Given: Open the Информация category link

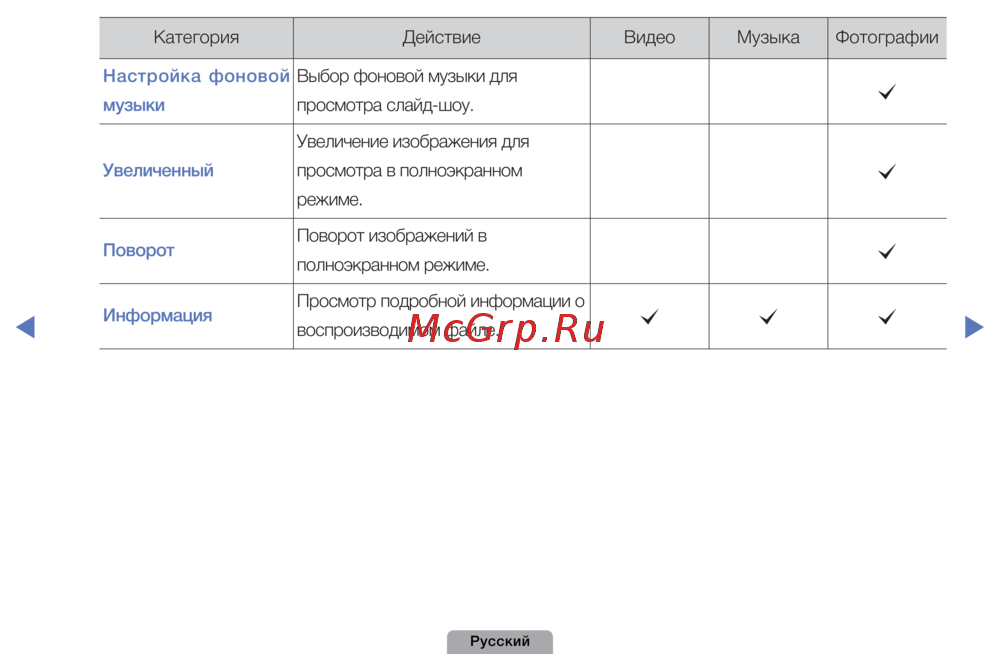Looking at the screenshot, I should click(157, 316).
